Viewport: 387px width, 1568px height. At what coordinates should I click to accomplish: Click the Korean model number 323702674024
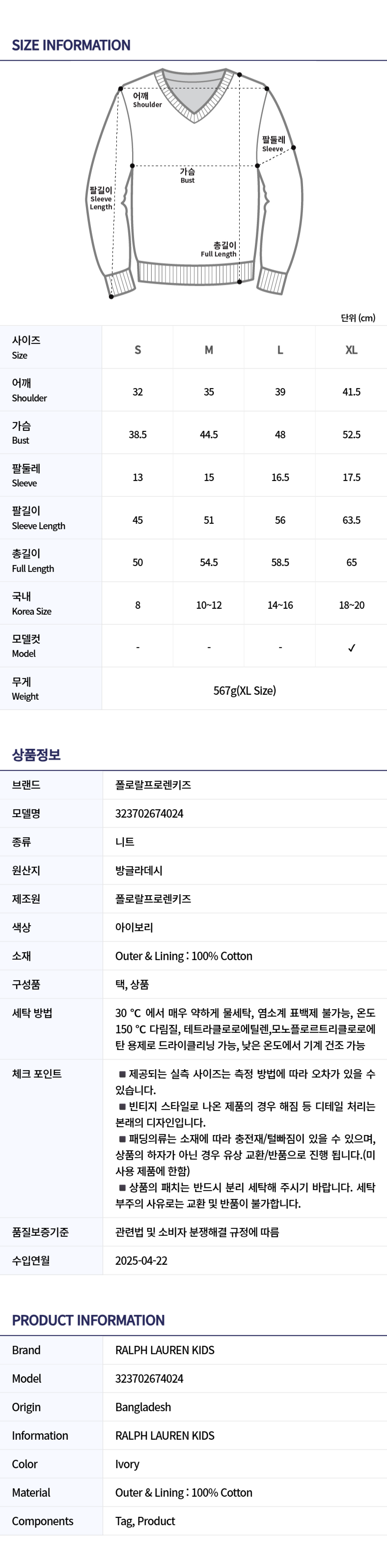point(149,813)
